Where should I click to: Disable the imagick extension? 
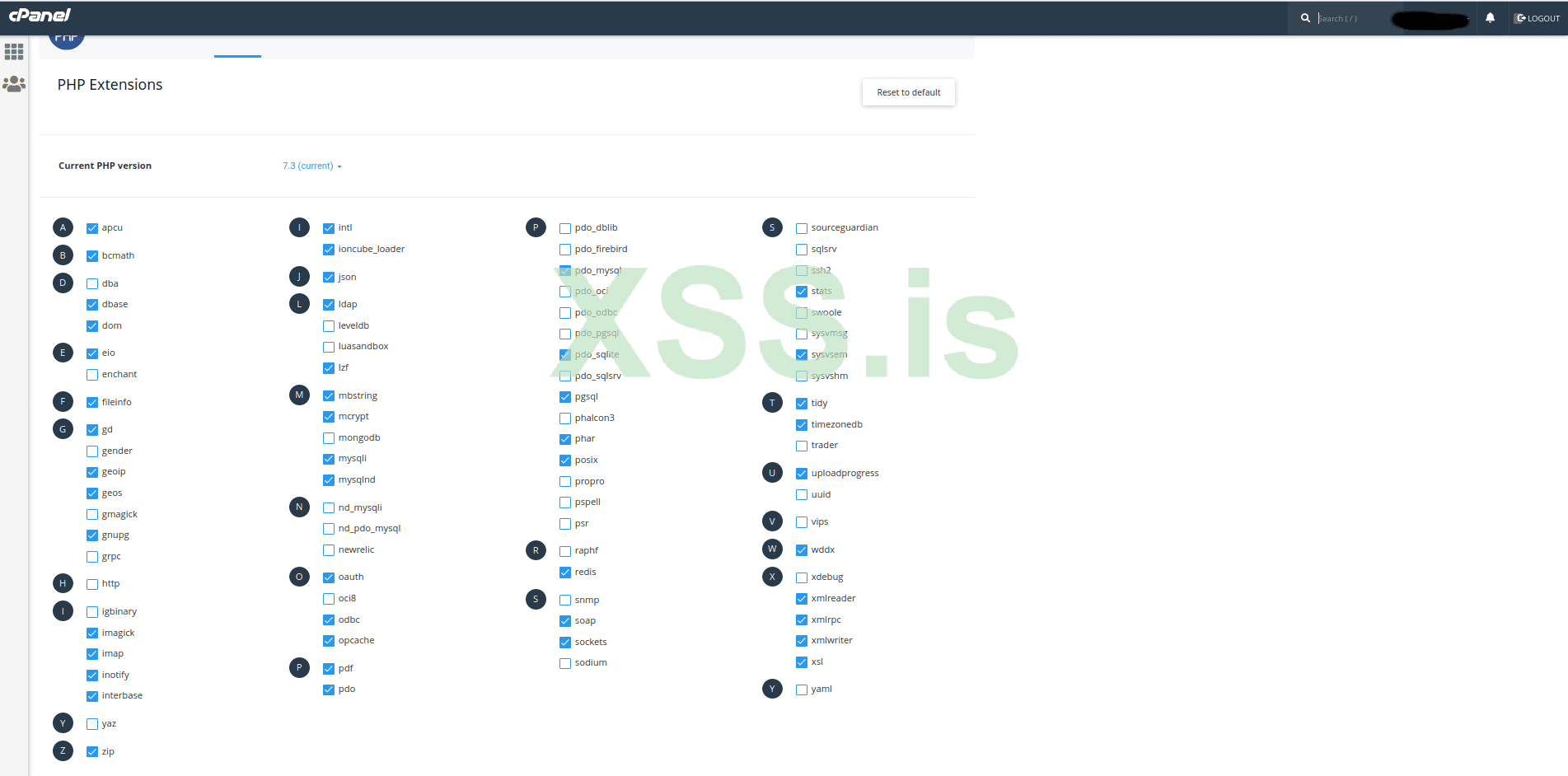point(92,633)
